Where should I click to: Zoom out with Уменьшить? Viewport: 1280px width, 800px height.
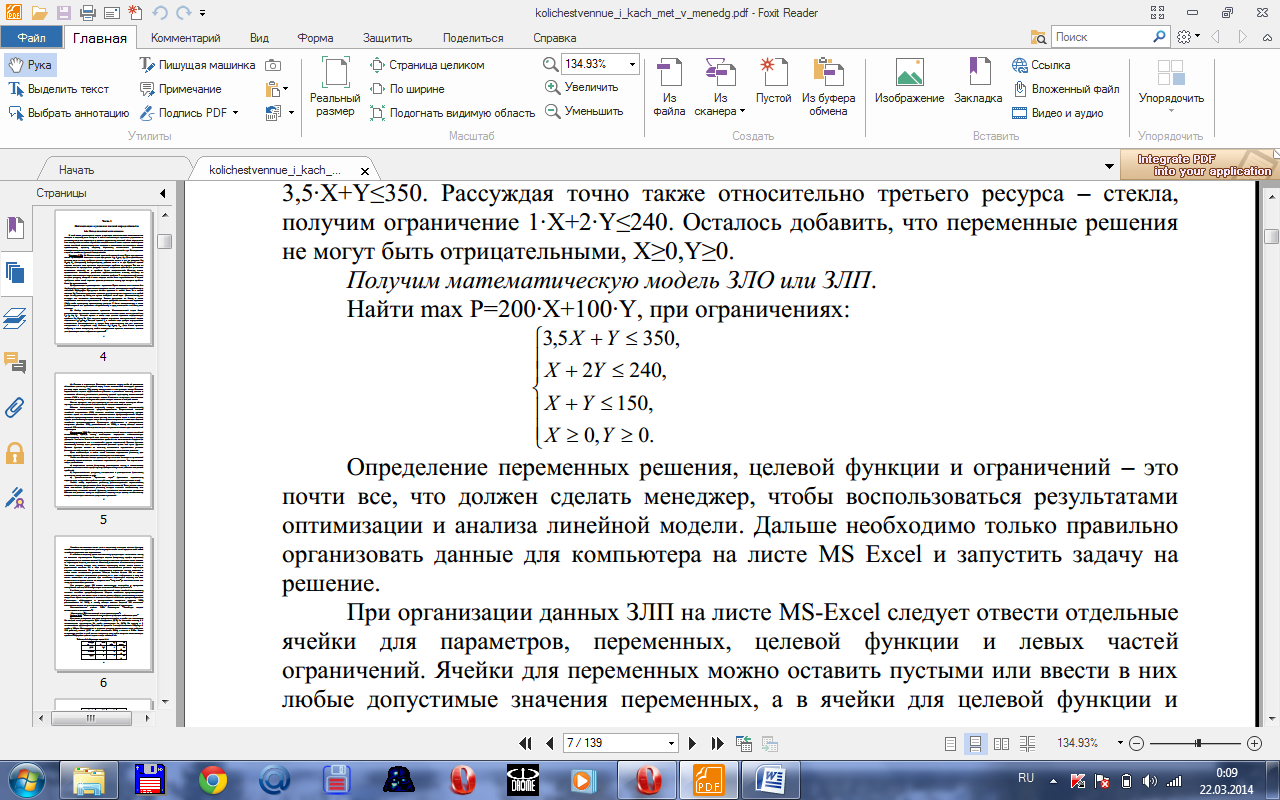pyautogui.click(x=583, y=111)
